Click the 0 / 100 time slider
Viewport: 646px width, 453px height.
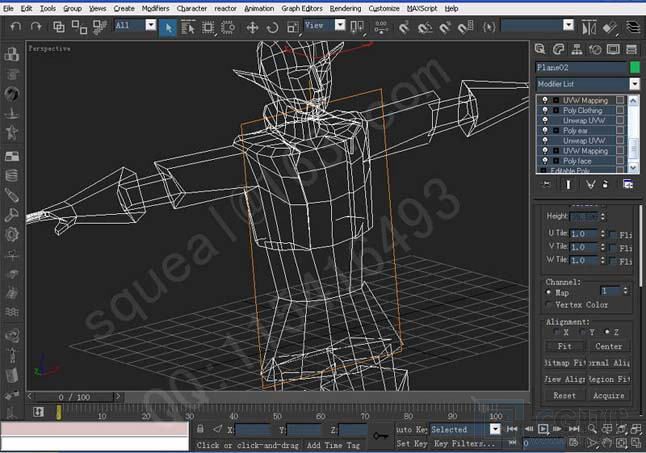(x=74, y=397)
